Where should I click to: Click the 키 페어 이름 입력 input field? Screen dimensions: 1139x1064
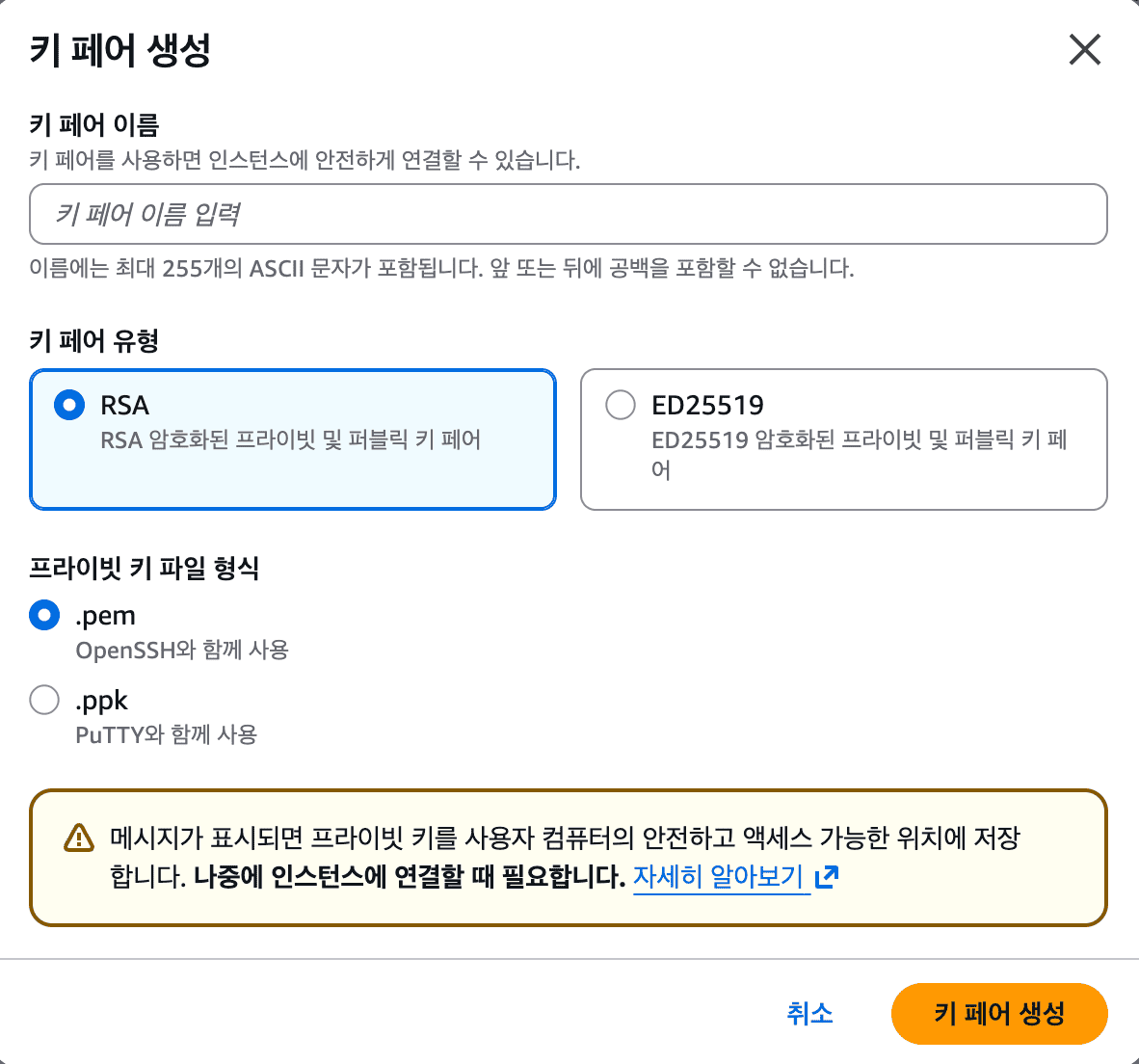click(569, 214)
